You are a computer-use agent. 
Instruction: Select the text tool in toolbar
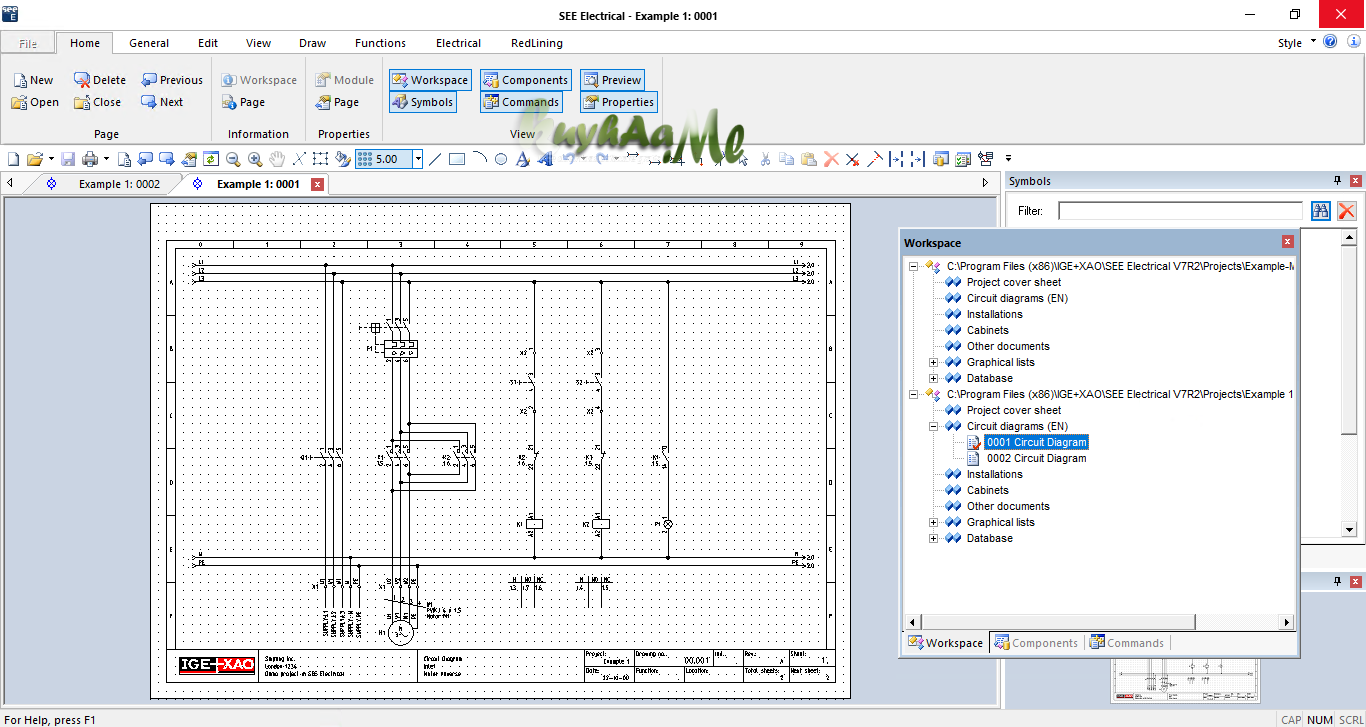522,159
